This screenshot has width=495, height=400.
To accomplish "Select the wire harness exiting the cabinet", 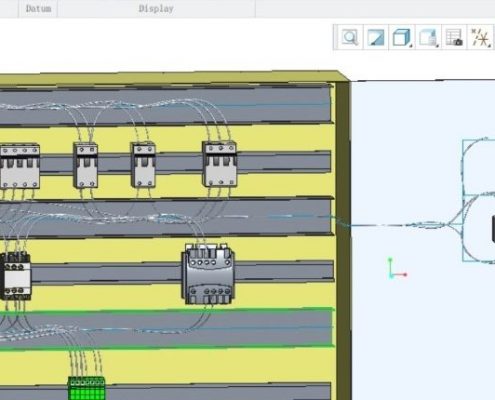I will [x=400, y=225].
